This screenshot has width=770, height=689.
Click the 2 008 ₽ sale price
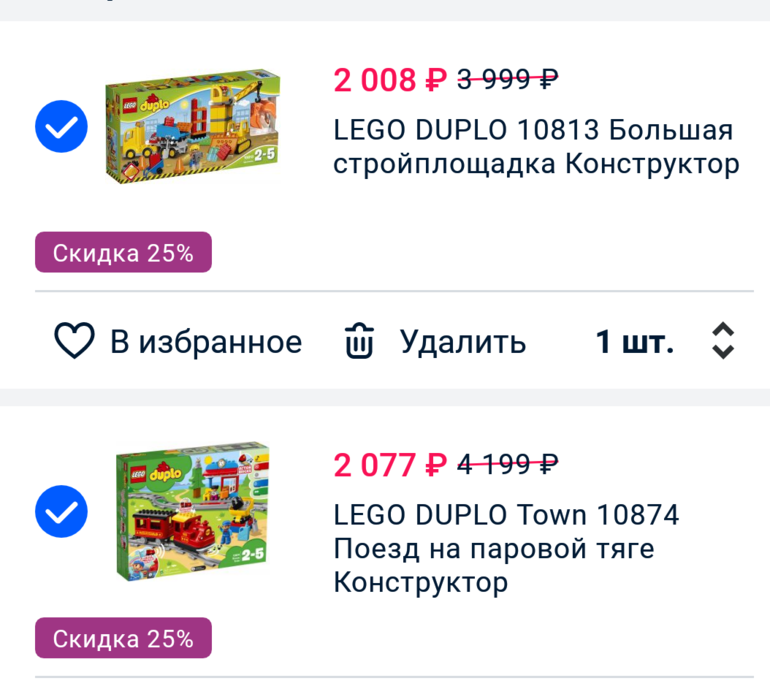coord(389,79)
